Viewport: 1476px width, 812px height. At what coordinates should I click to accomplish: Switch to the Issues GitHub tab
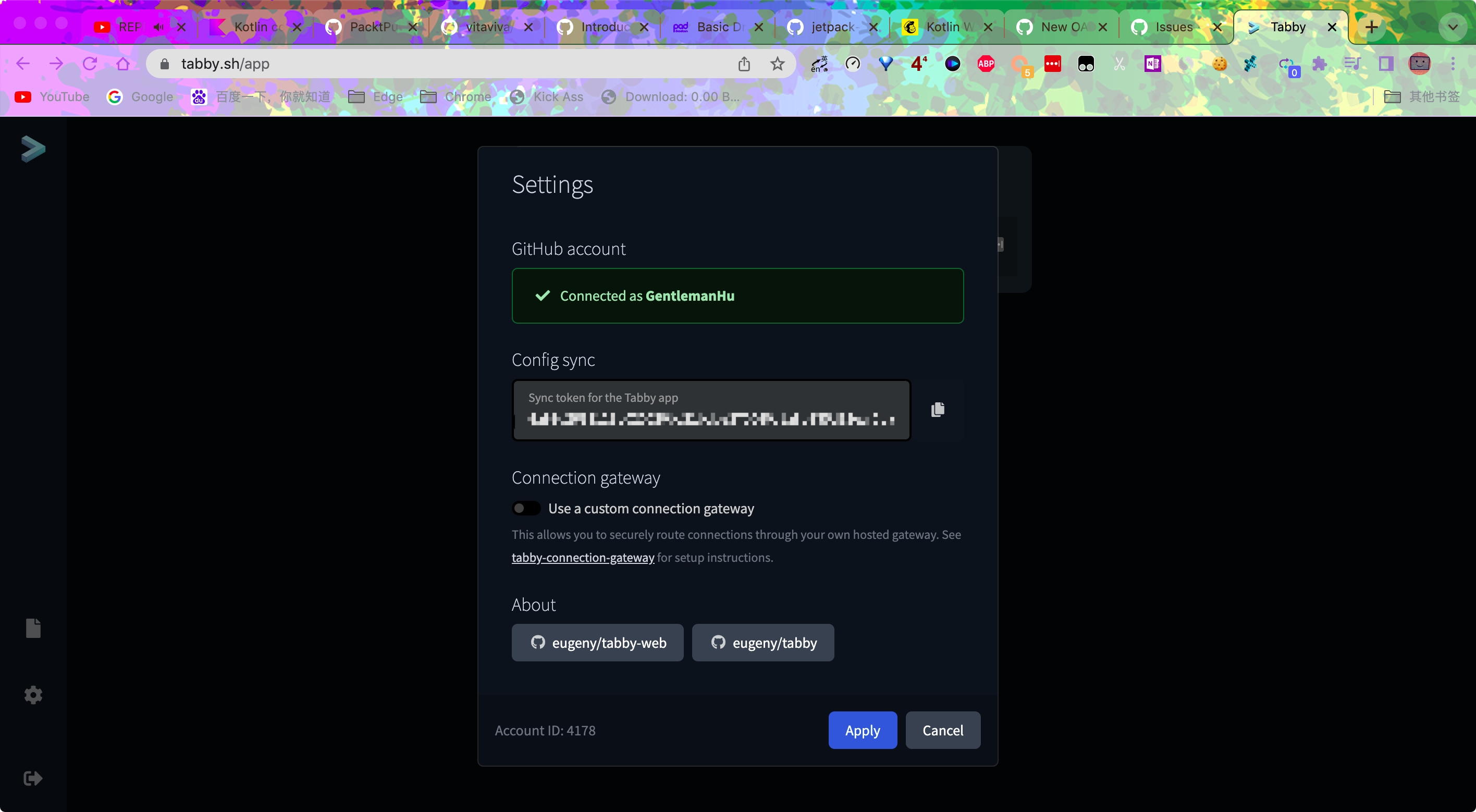pos(1172,27)
